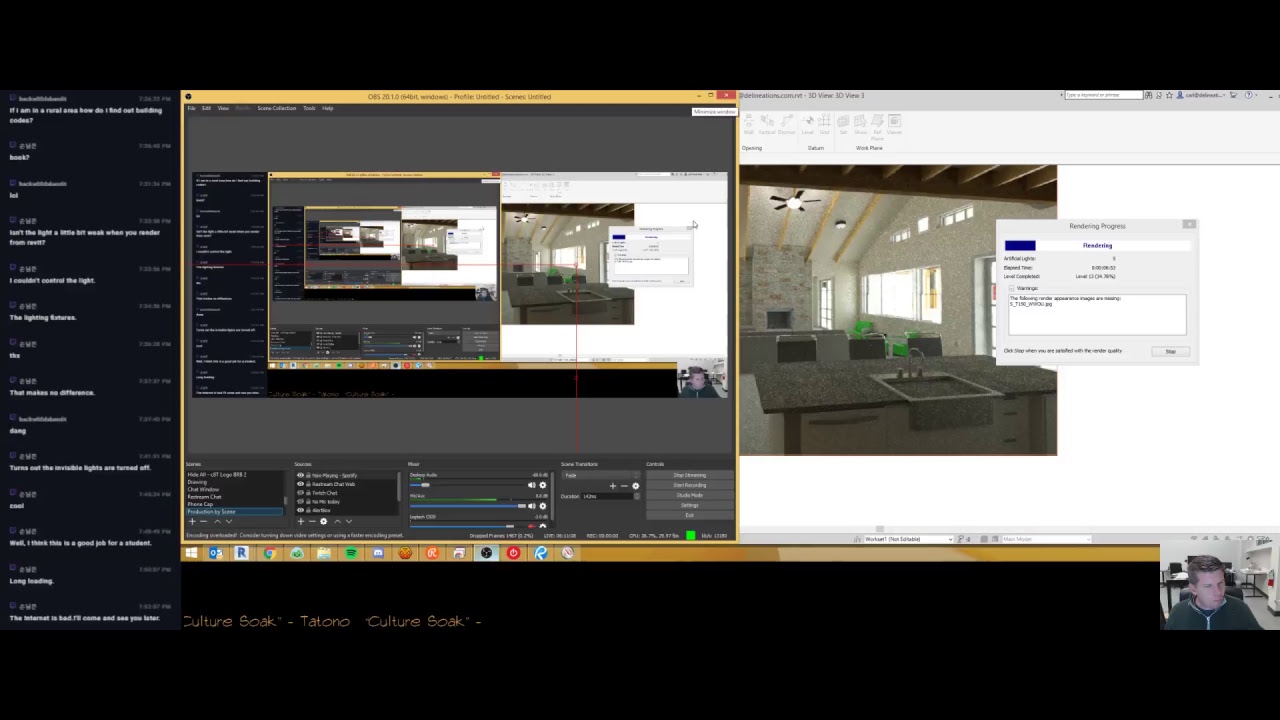Screen dimensions: 1280x720
Task: Toggle visibility of No Mic today source
Action: pyautogui.click(x=300, y=501)
